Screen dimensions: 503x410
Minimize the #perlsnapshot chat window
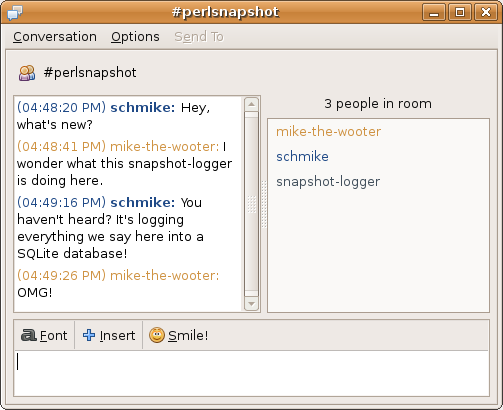tap(434, 13)
